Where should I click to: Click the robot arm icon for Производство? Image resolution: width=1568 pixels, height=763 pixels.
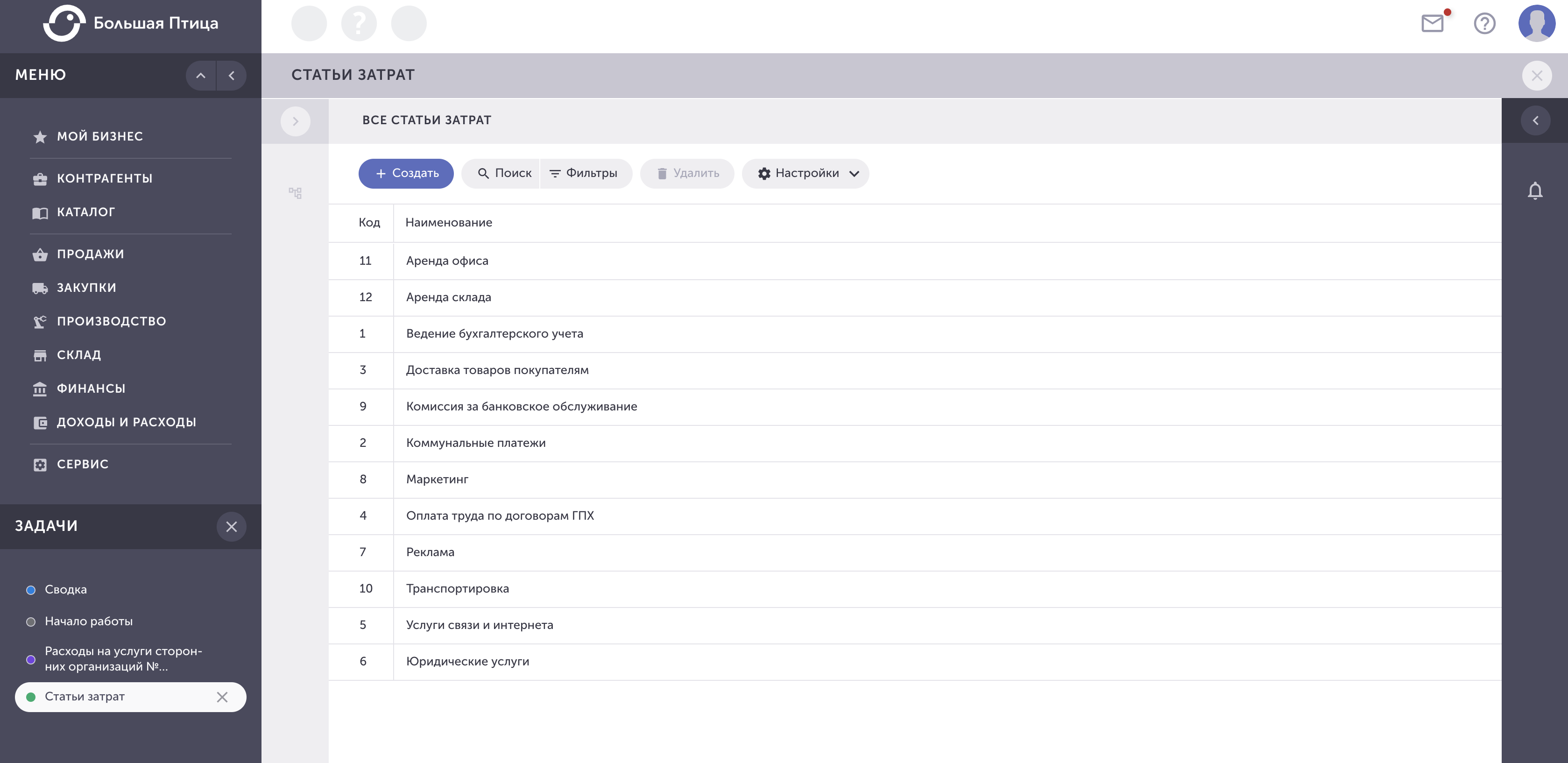click(40, 322)
